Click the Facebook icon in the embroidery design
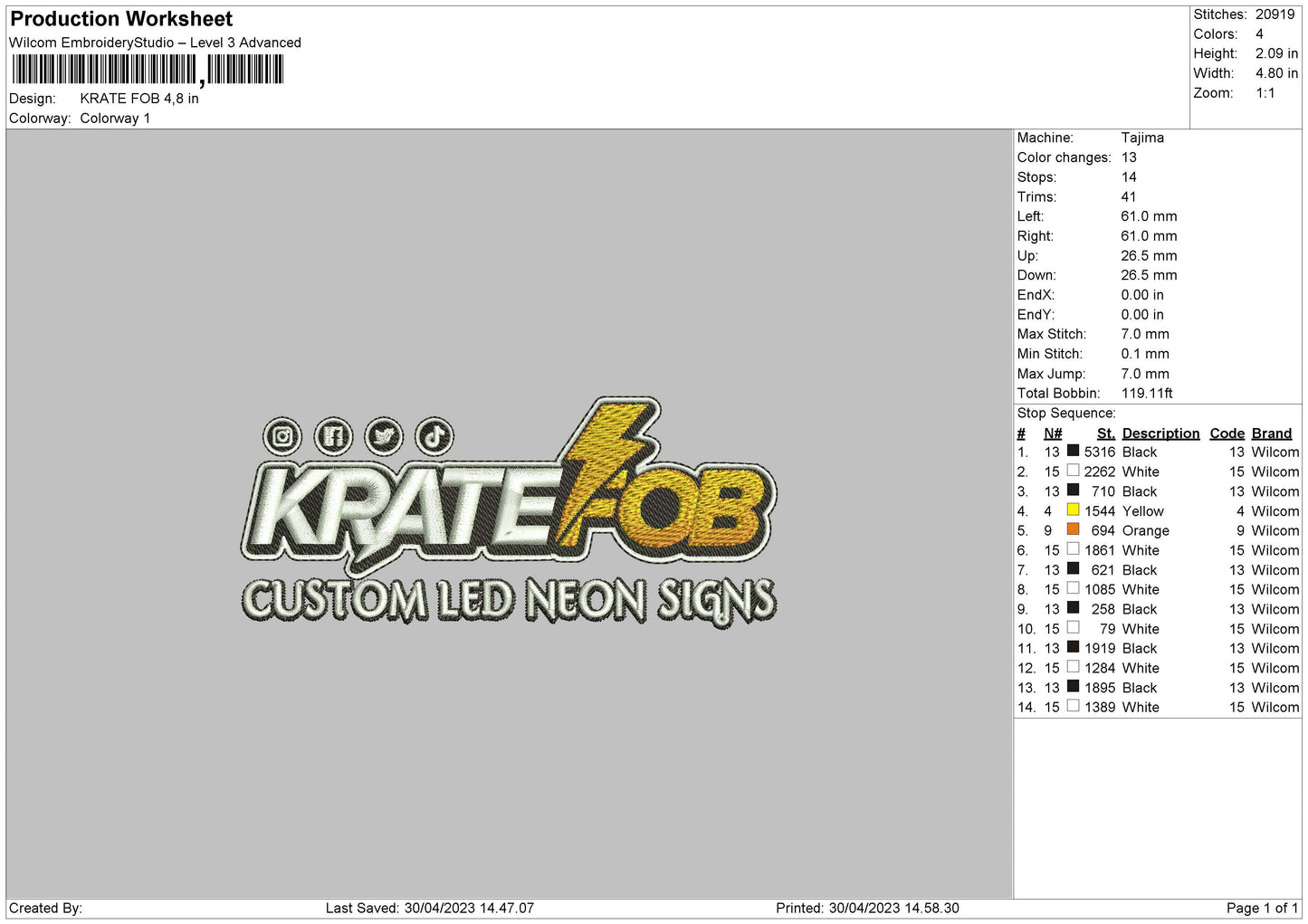This screenshot has height=924, width=1308. (x=334, y=437)
